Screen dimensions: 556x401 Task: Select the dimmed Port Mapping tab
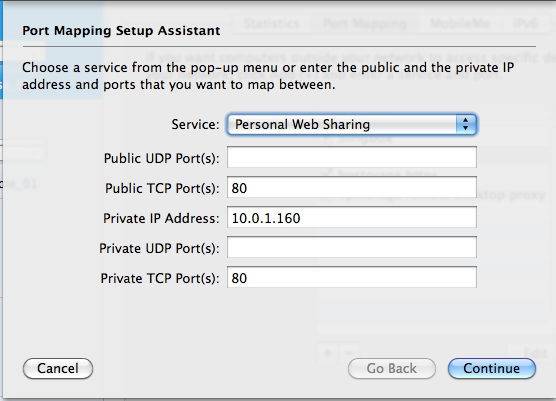point(365,24)
